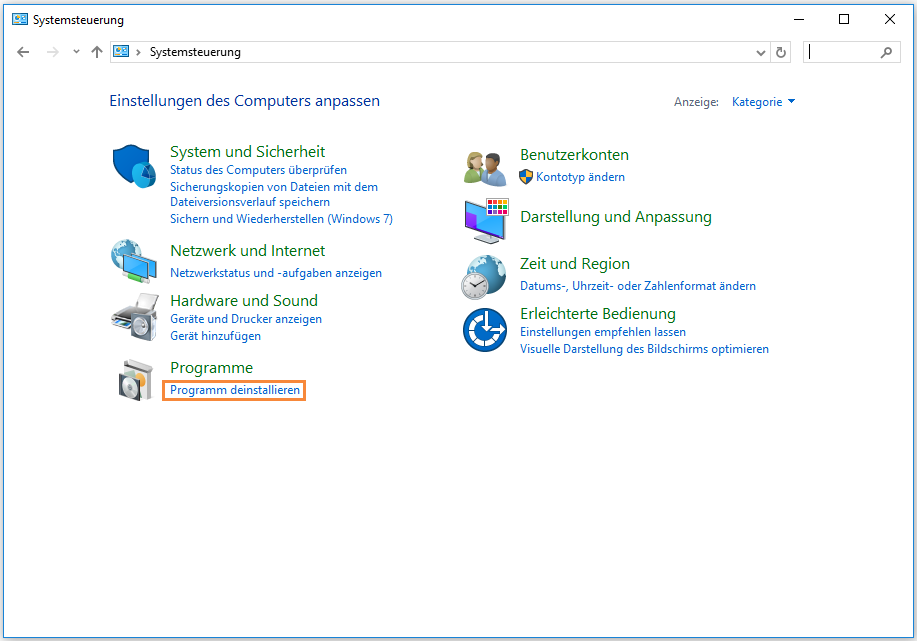The image size is (917, 641).
Task: Click the Programme CD icon
Action: point(135,380)
